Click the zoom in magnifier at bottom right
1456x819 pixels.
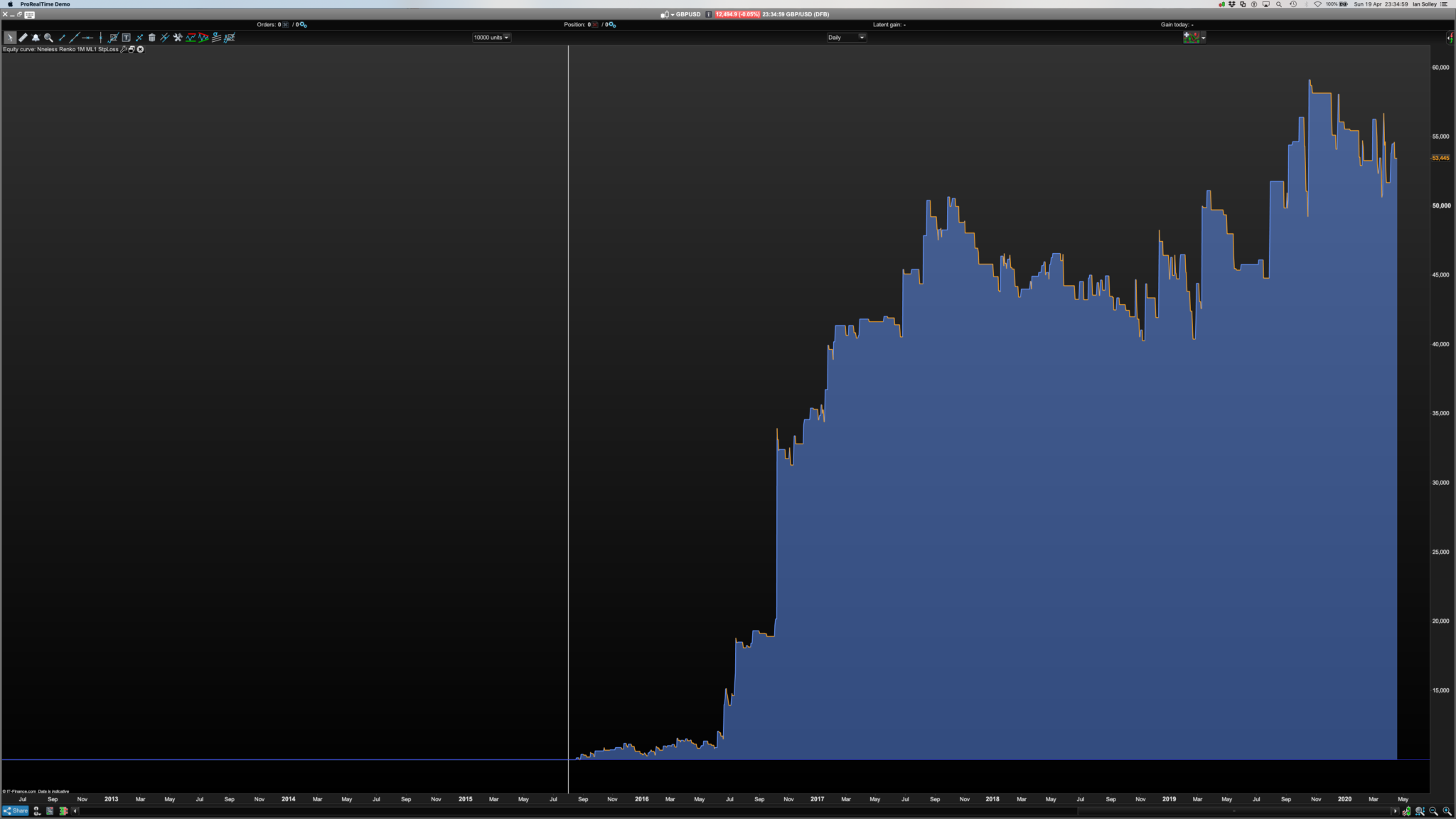coord(1447,811)
